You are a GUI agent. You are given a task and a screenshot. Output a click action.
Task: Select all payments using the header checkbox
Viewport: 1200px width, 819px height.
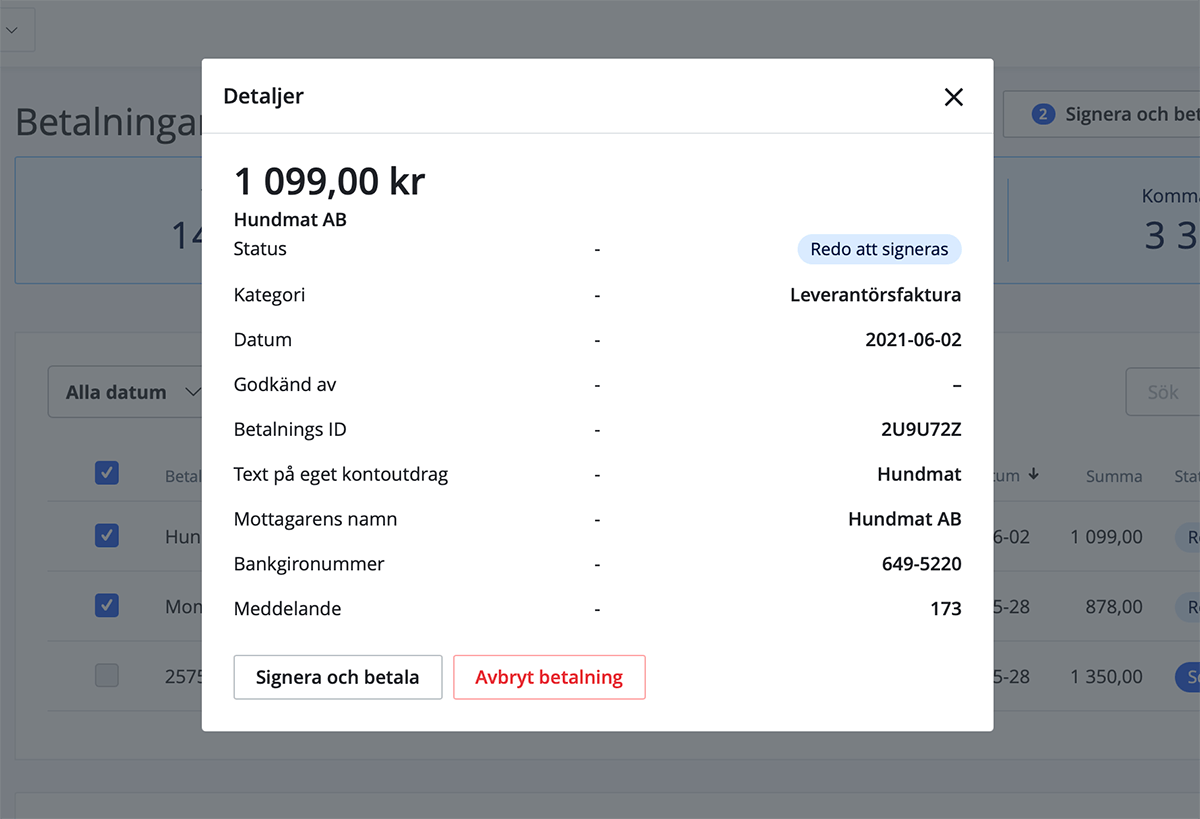pyautogui.click(x=107, y=472)
